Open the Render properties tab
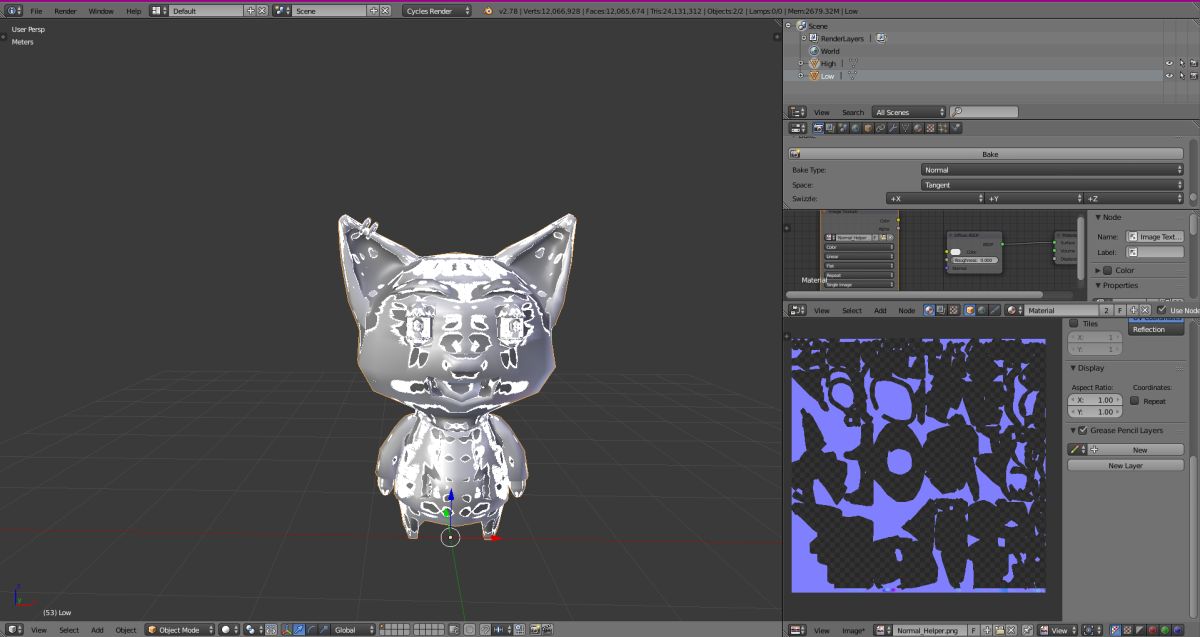This screenshot has height=637, width=1200. coord(819,128)
